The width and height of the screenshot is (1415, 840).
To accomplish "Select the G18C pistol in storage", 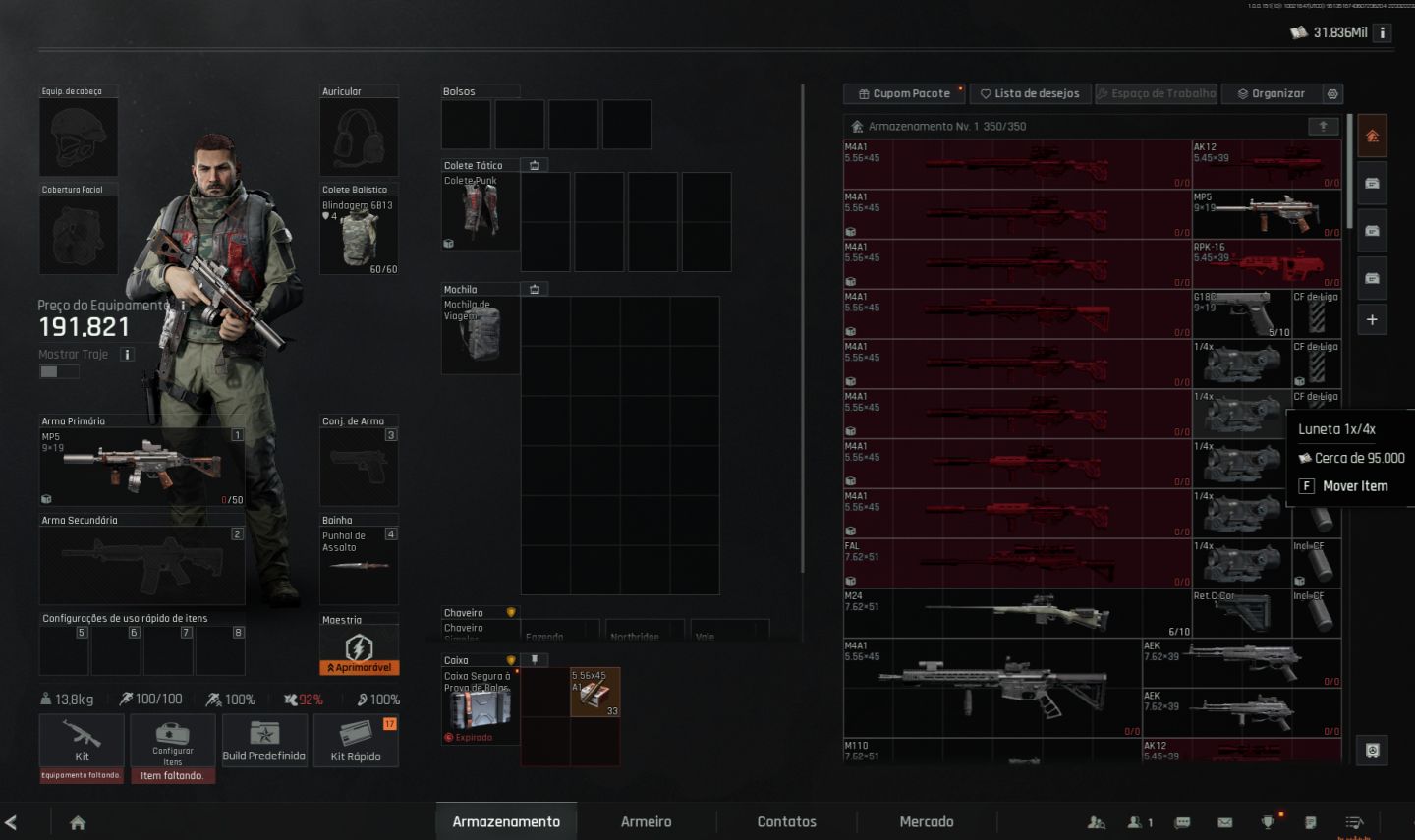I will click(1242, 314).
